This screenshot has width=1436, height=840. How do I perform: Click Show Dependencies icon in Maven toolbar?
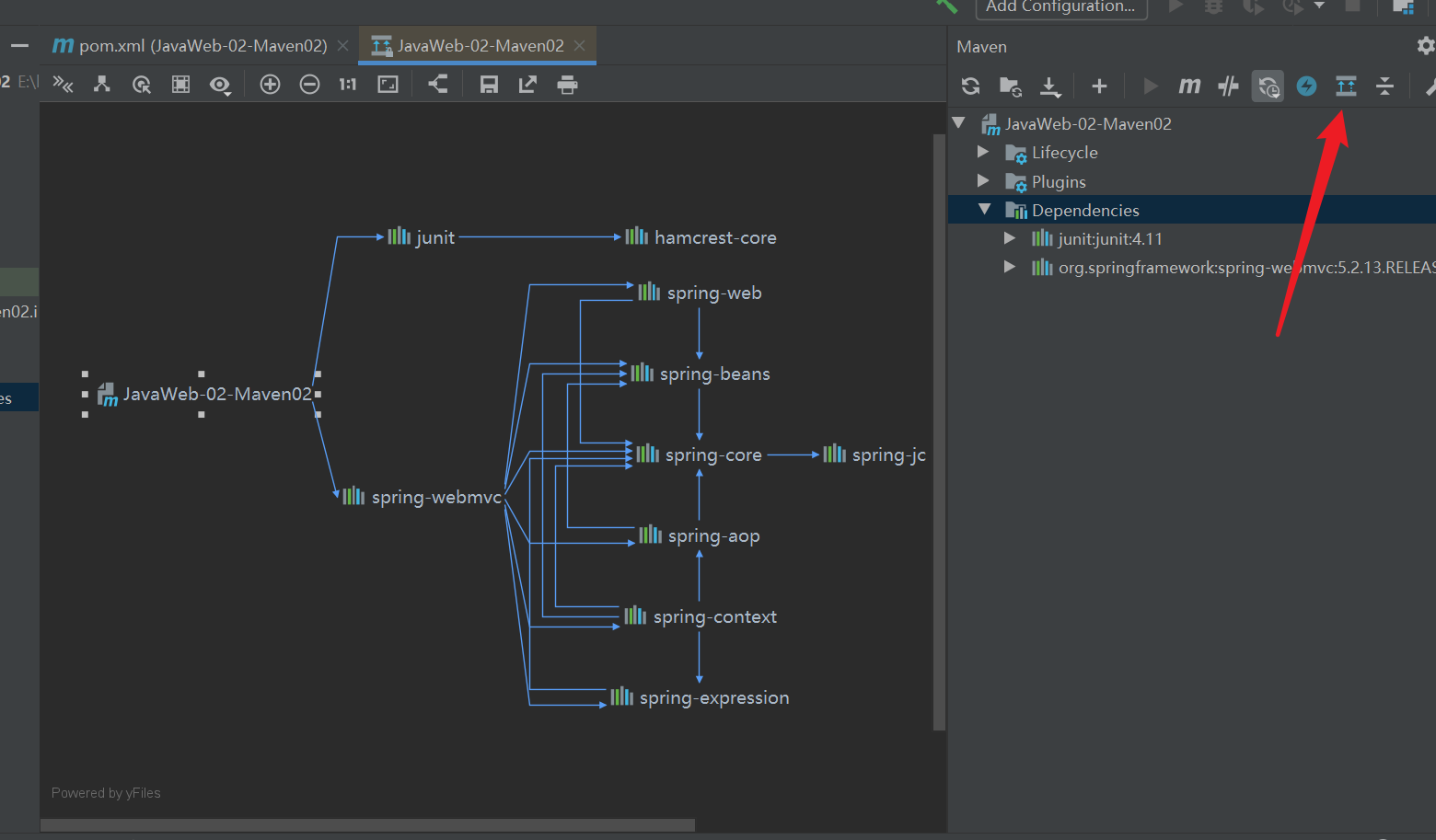tap(1346, 86)
